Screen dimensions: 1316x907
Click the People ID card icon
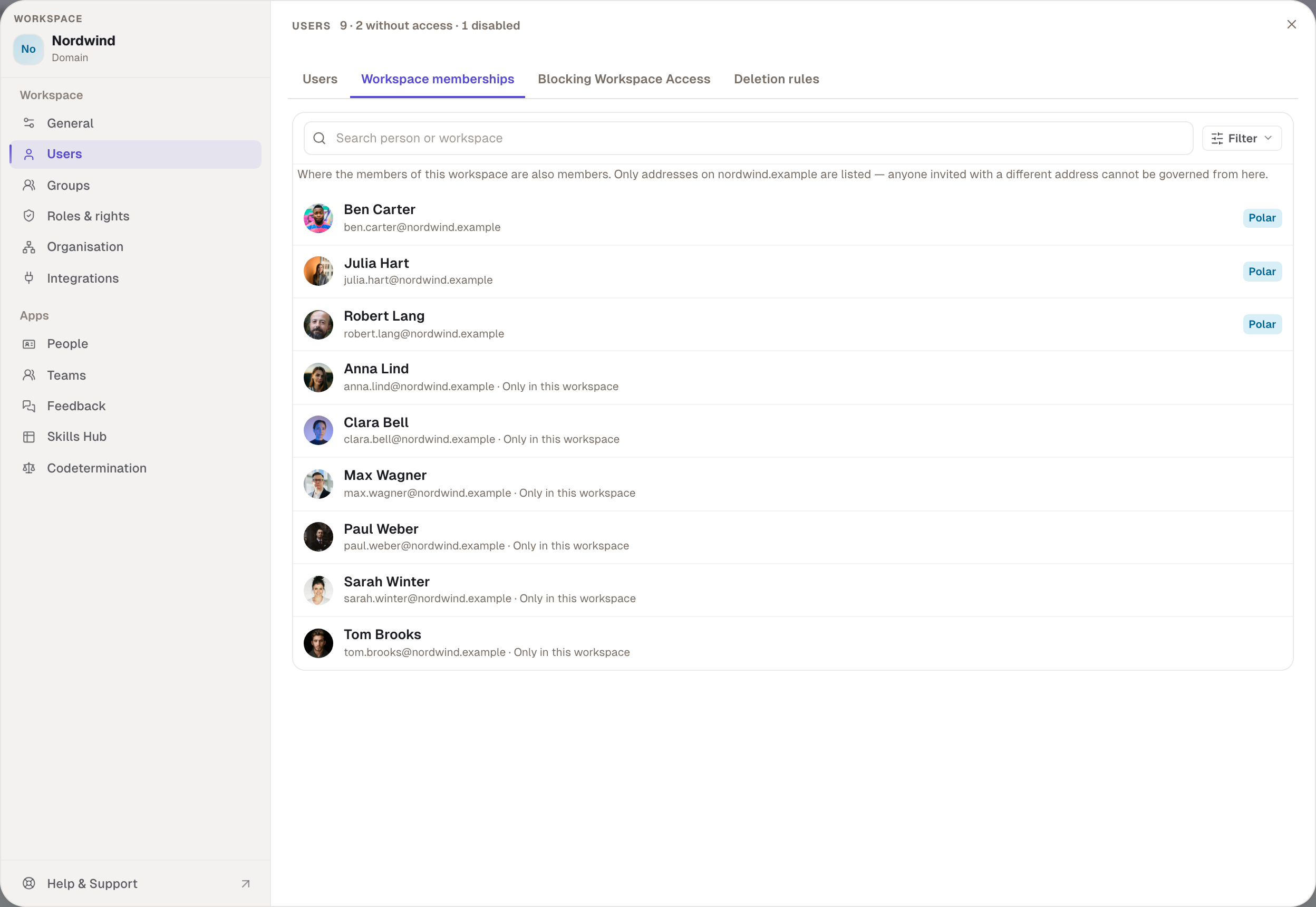[x=29, y=344]
